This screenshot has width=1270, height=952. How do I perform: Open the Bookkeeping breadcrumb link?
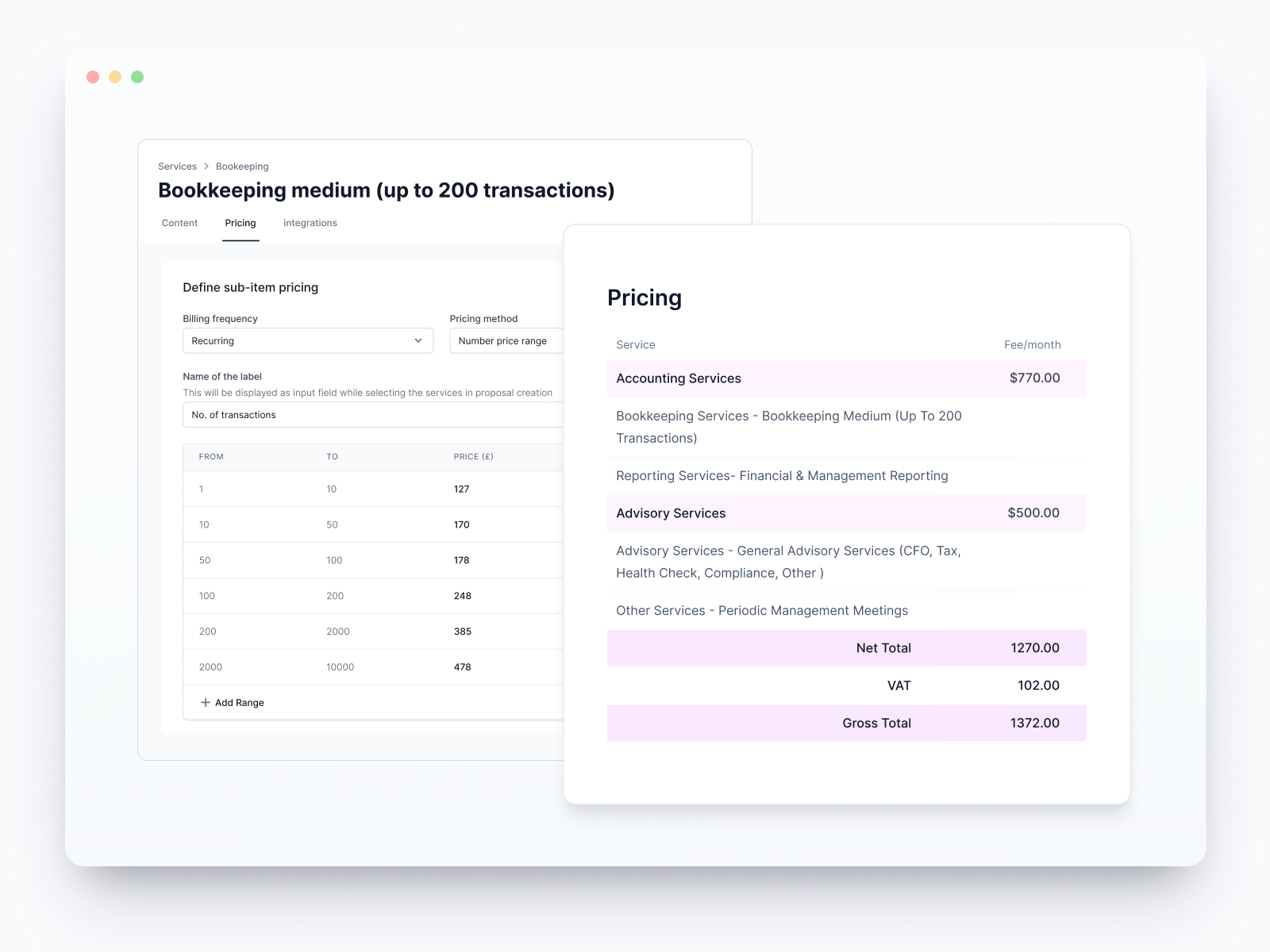(242, 166)
